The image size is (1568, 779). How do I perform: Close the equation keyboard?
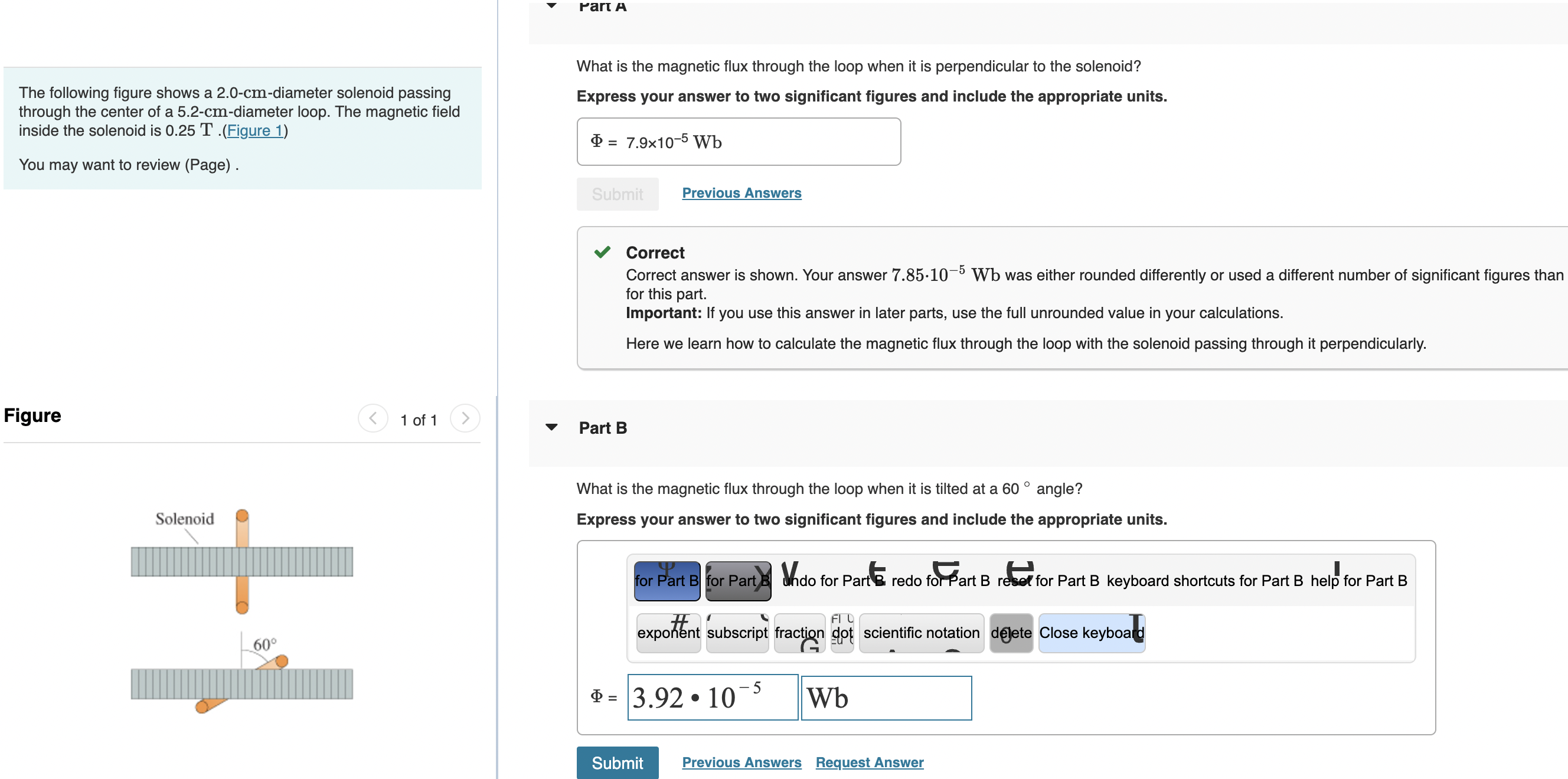click(1090, 632)
